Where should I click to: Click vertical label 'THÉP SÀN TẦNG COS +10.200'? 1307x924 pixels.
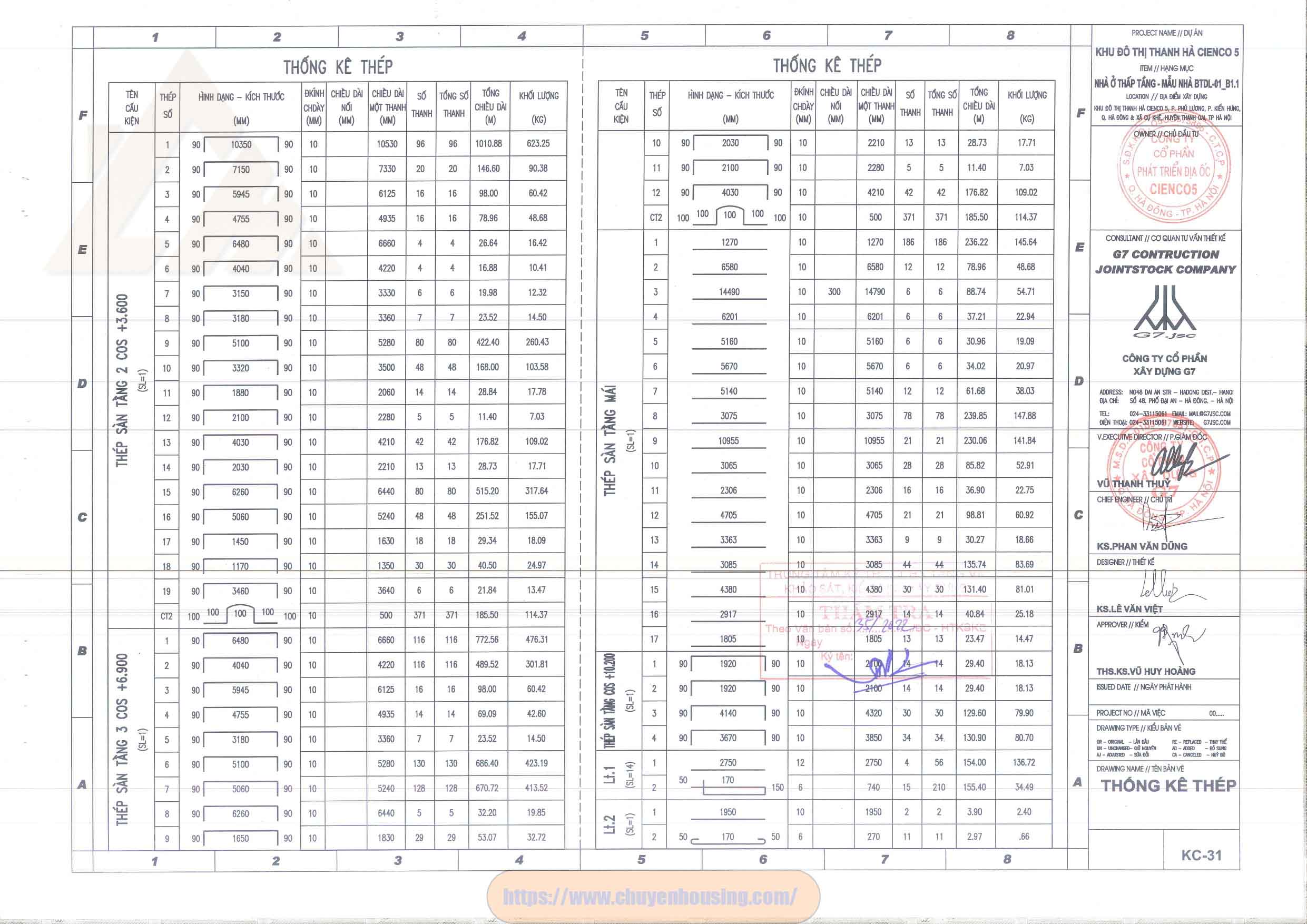point(610,701)
